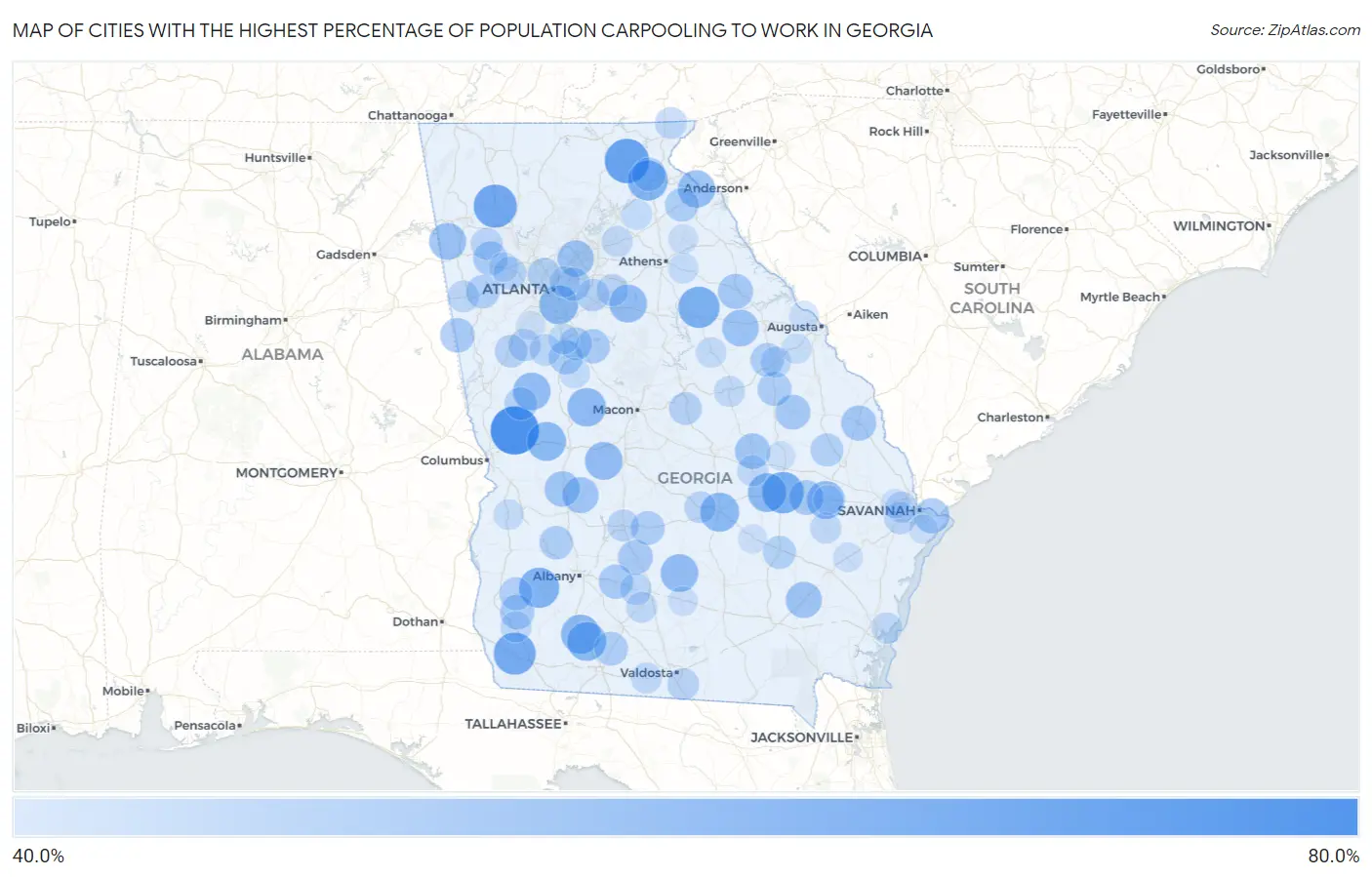The width and height of the screenshot is (1372, 877).
Task: Click the TALLAHASSEE city label
Action: click(513, 724)
